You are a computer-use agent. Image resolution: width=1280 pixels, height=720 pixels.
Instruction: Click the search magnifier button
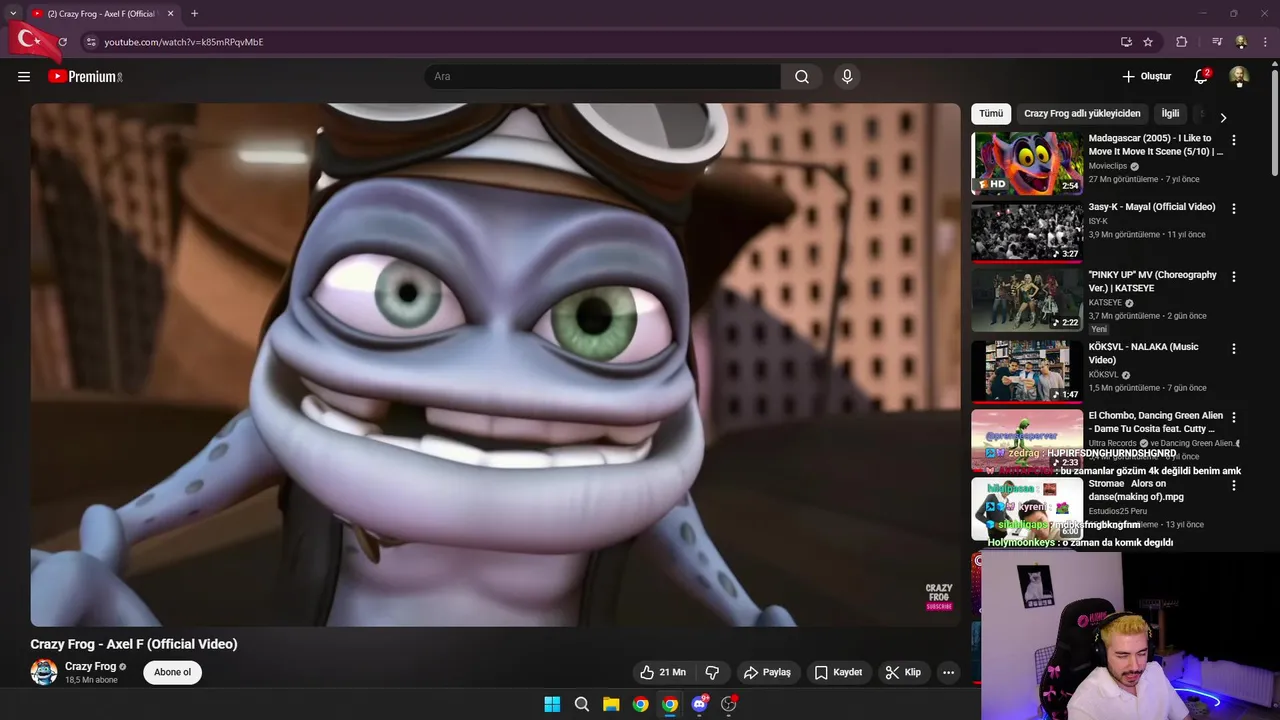[x=802, y=77]
